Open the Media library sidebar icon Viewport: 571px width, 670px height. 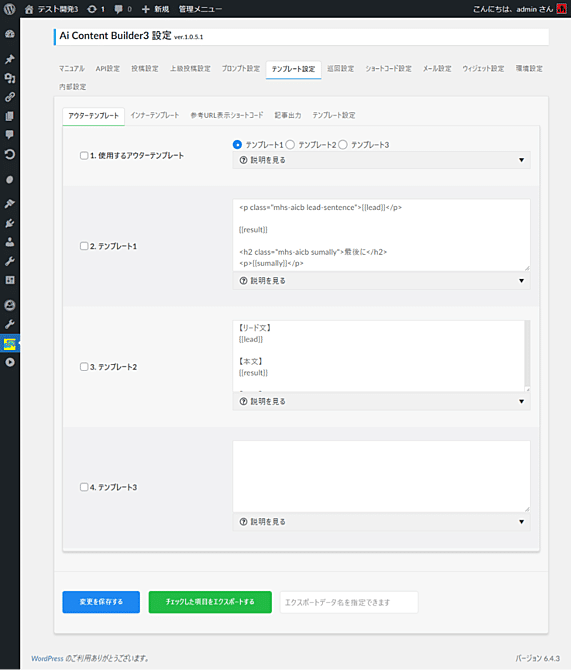click(10, 78)
